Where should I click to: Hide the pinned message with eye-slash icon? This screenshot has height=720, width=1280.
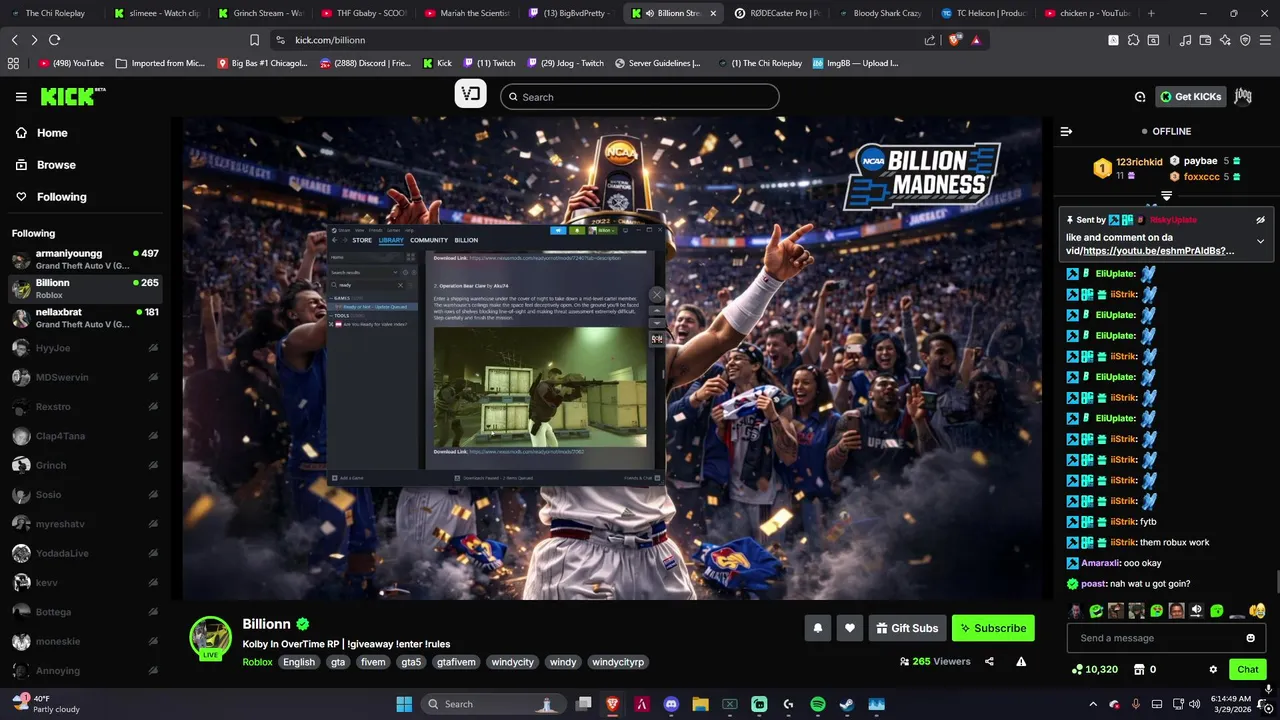coord(1261,219)
